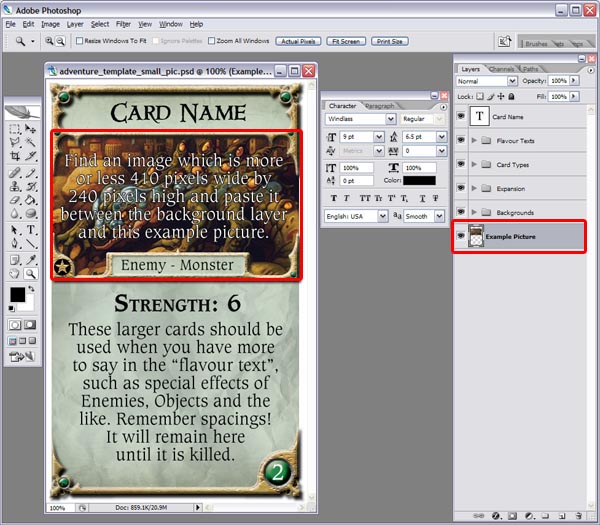Select the Healing Brush tool
Screen dimensions: 600x525
(15, 173)
